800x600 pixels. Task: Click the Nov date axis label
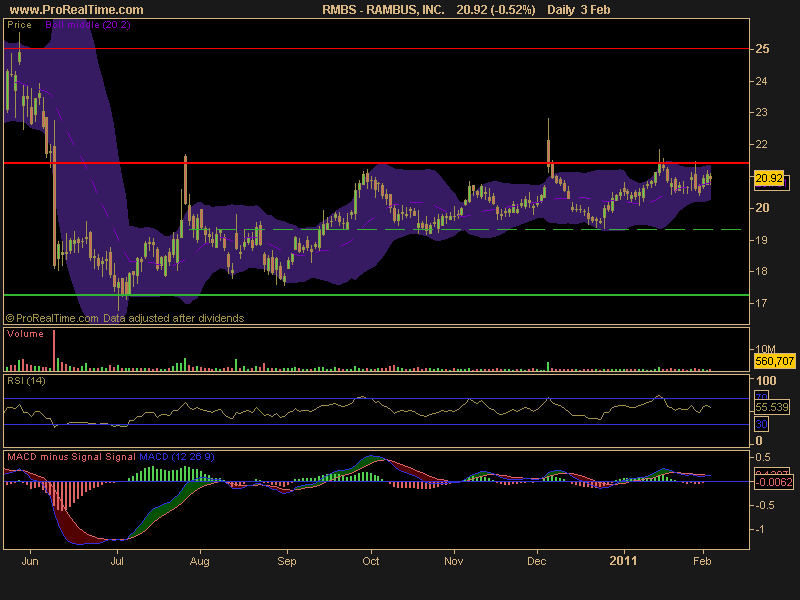(x=454, y=561)
